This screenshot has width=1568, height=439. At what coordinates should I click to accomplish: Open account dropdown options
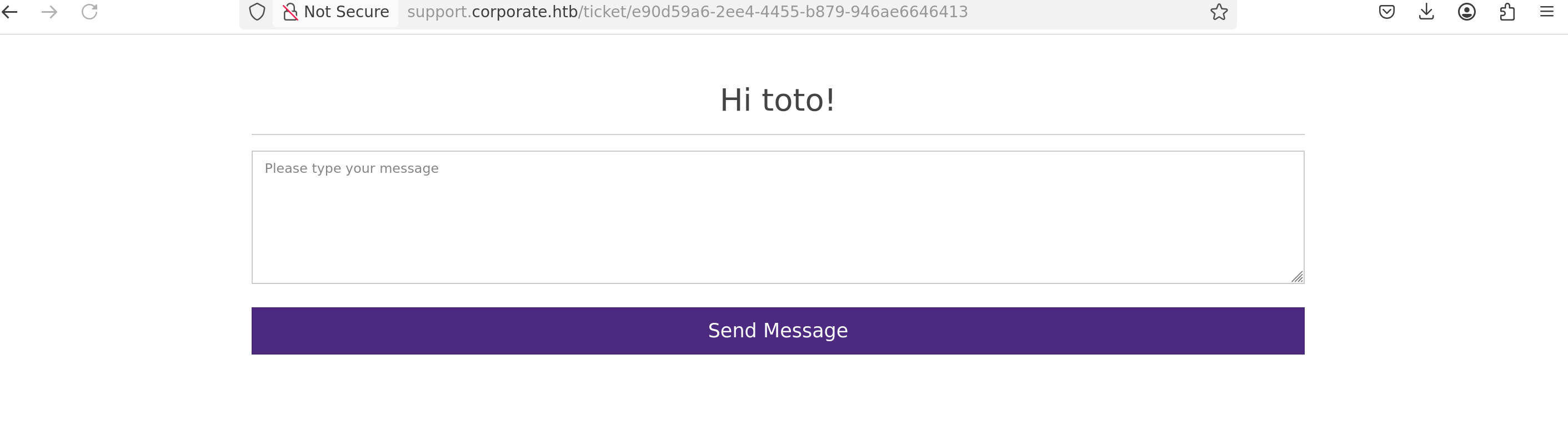(x=1467, y=12)
